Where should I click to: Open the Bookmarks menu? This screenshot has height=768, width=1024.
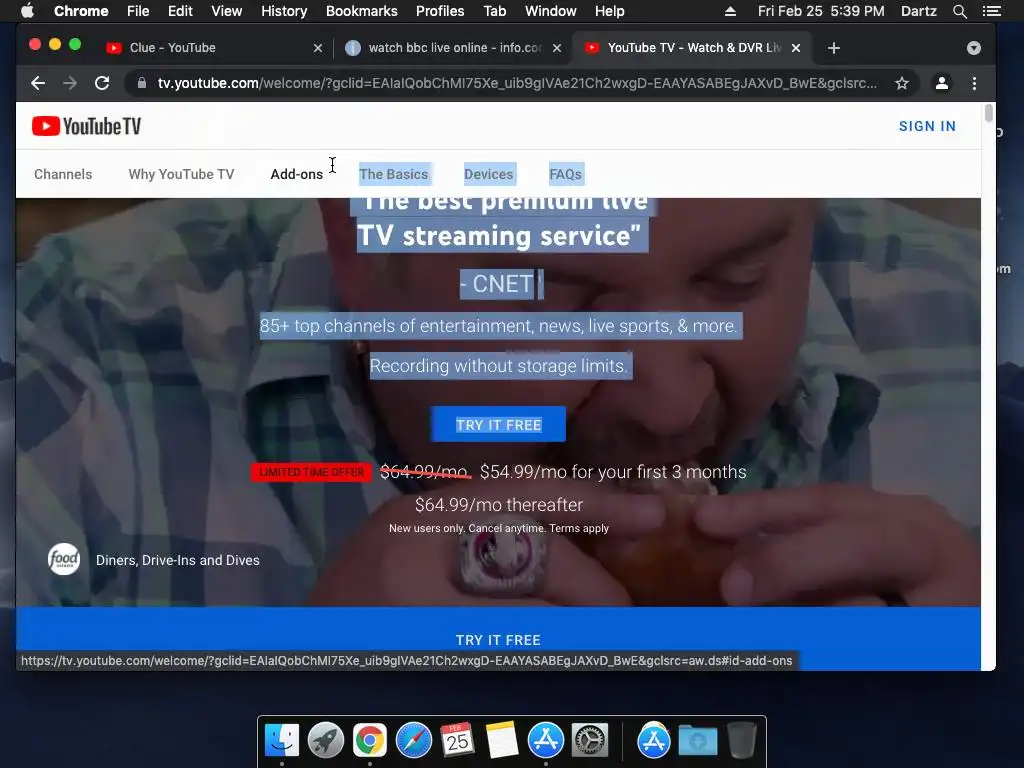tap(362, 11)
